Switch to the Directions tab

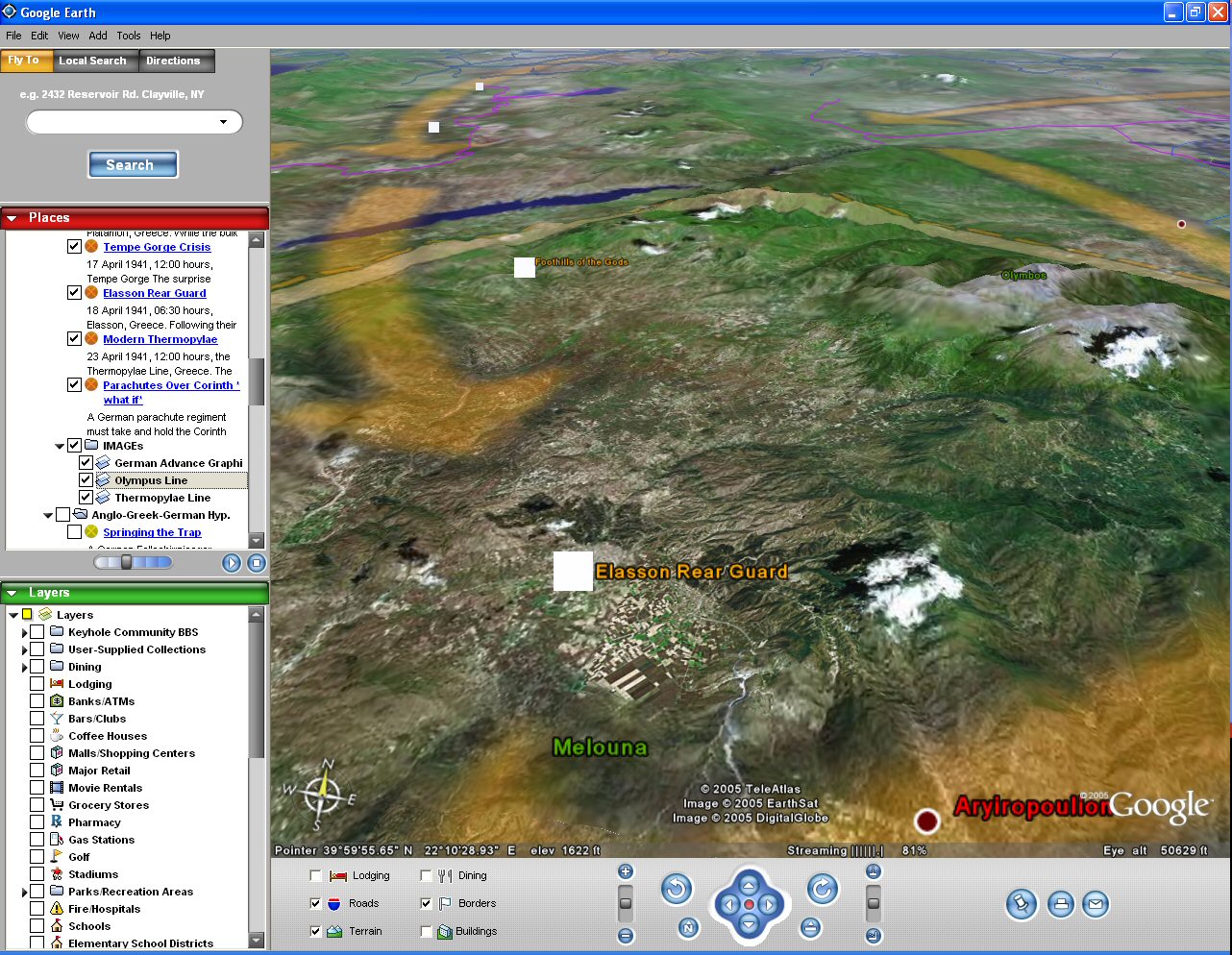173,61
